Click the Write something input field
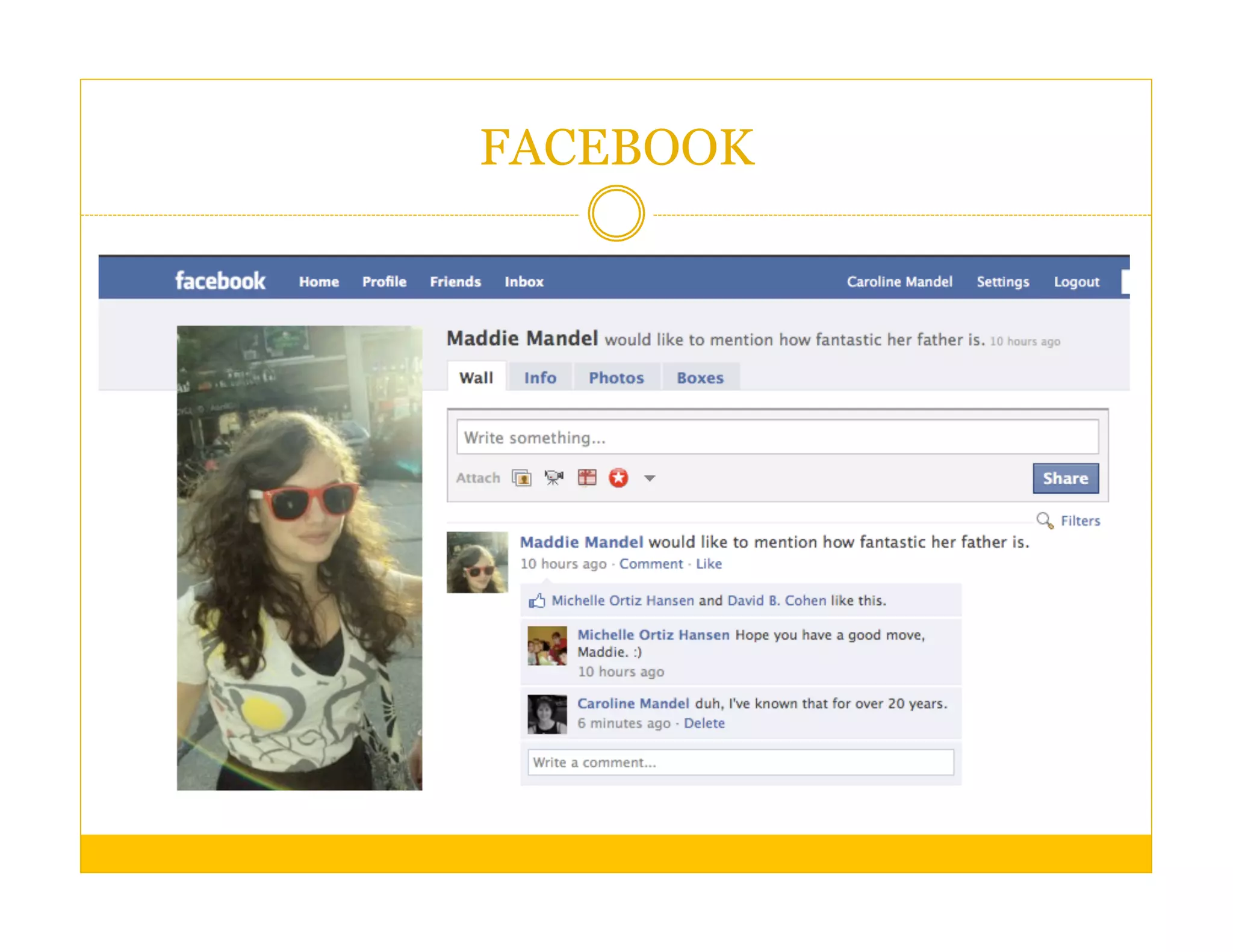 point(777,437)
